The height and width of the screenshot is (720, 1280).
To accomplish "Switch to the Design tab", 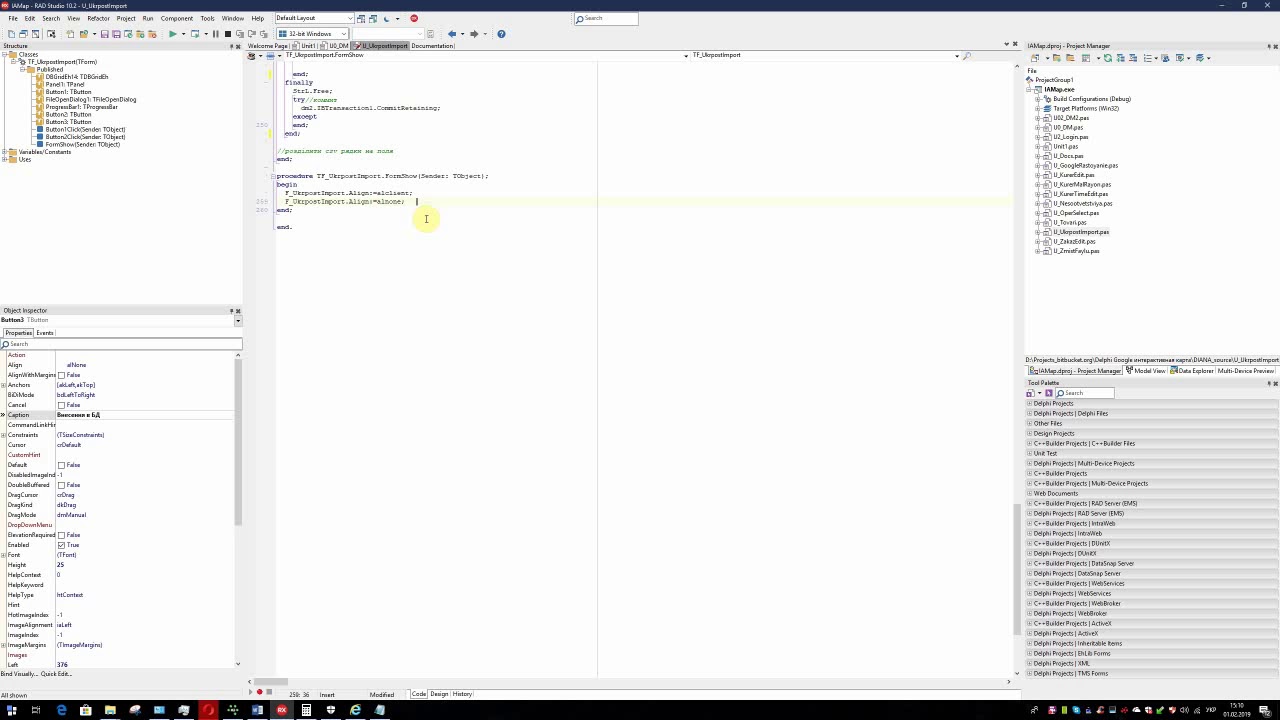I will 439,694.
